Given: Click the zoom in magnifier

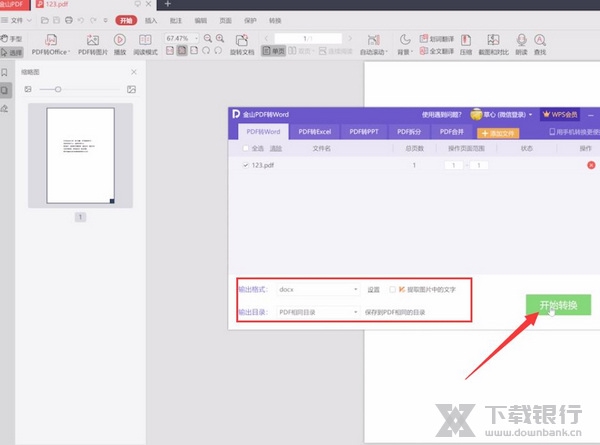Looking at the screenshot, I should 220,38.
